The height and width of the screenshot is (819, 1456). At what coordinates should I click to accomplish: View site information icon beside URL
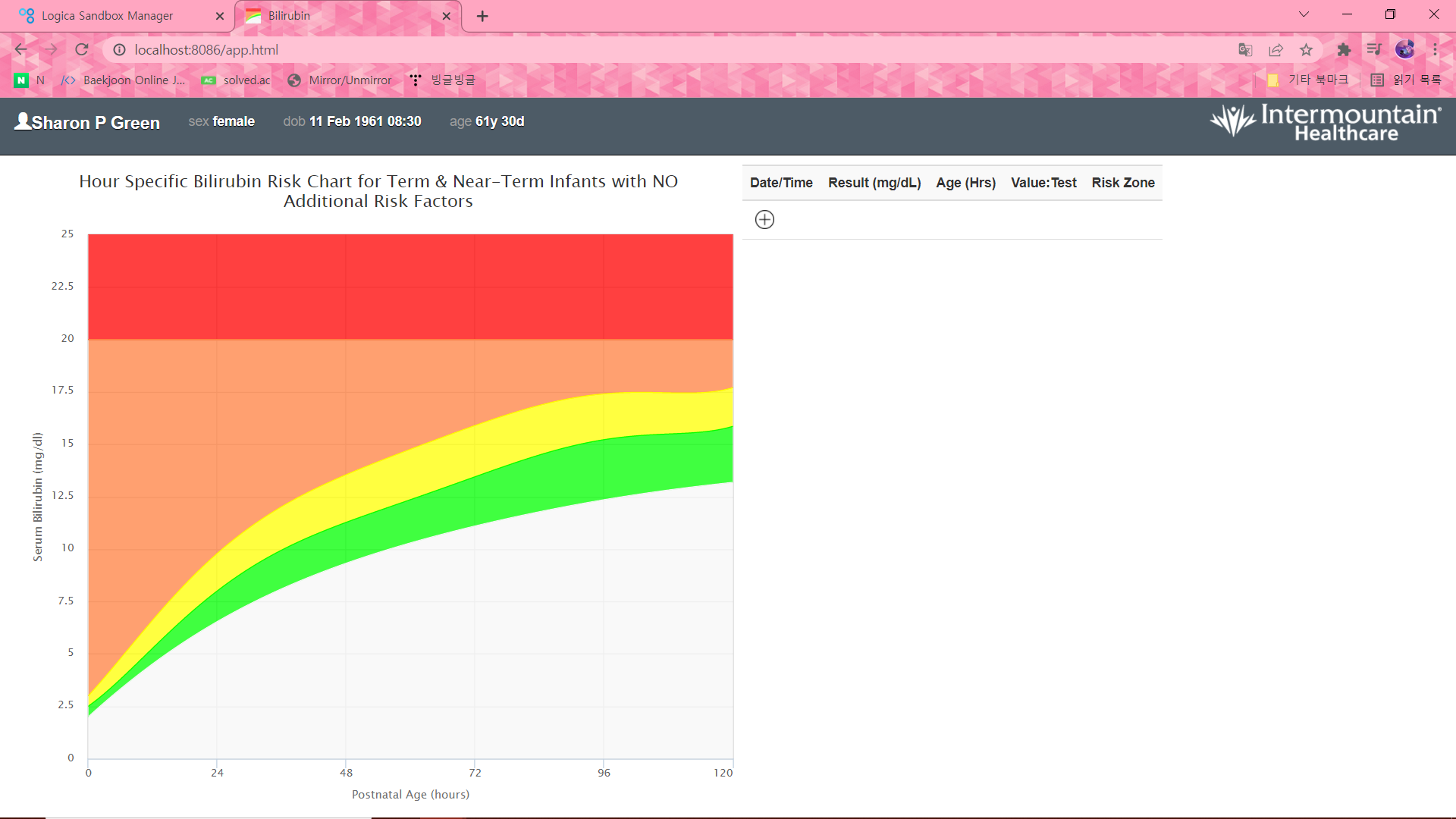(119, 50)
